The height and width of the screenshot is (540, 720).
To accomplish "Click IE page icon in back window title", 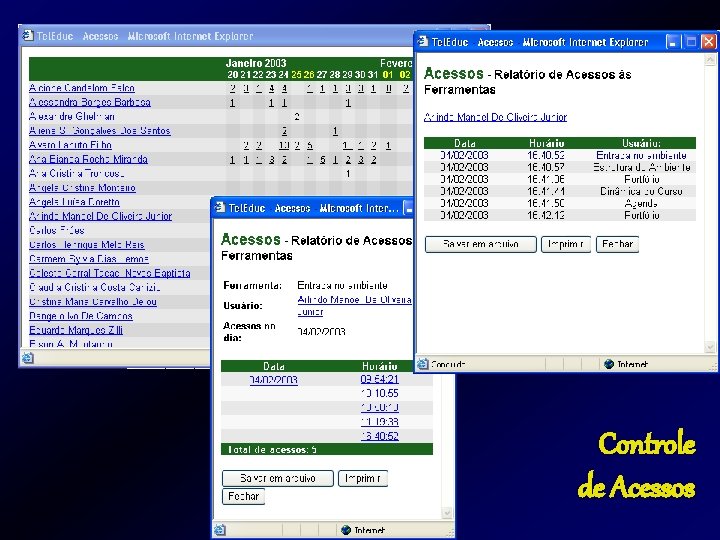I will coord(28,35).
